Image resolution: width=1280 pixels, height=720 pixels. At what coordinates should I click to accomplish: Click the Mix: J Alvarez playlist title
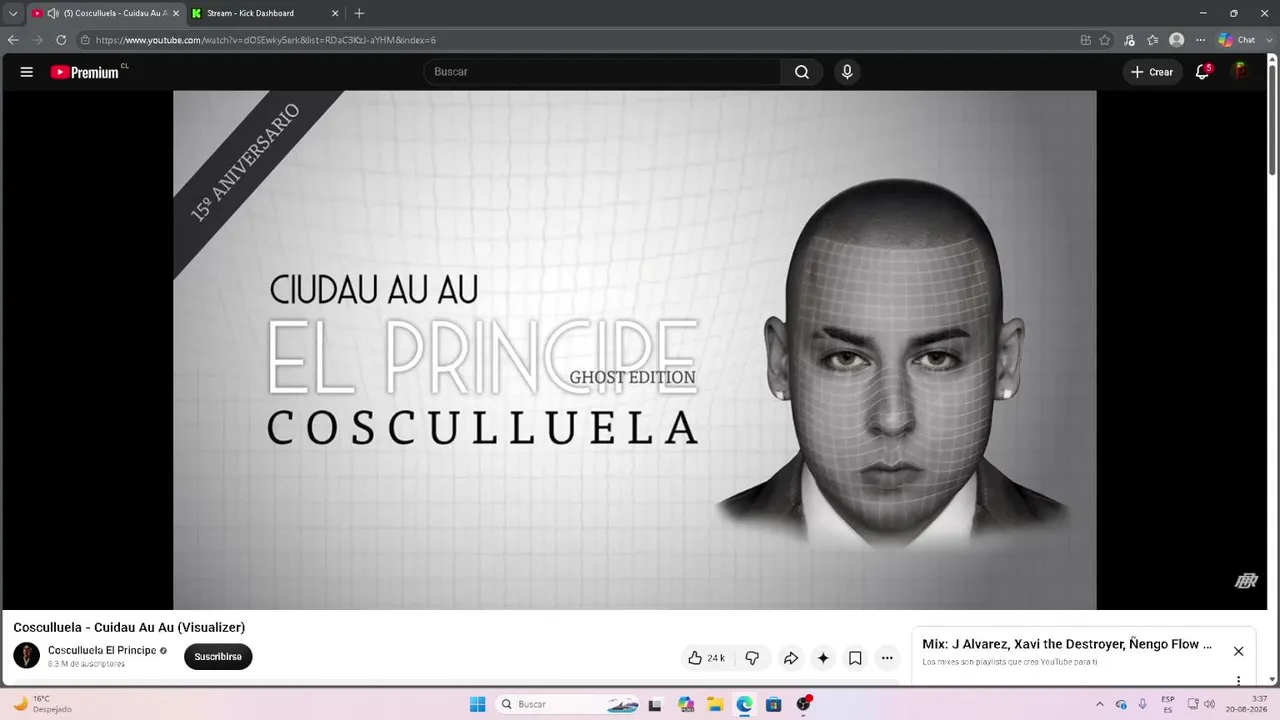click(x=1067, y=644)
